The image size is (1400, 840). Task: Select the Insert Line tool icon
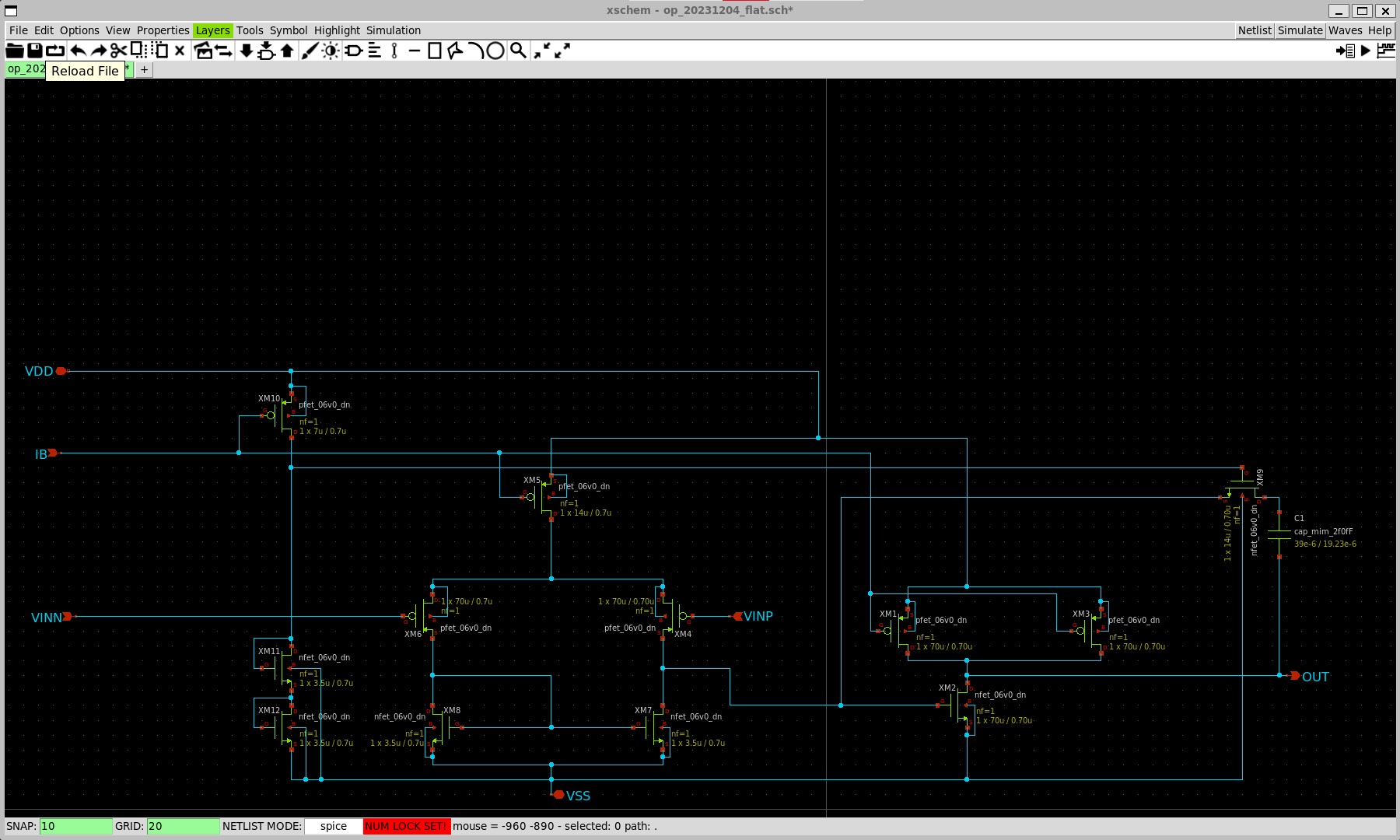pyautogui.click(x=415, y=51)
